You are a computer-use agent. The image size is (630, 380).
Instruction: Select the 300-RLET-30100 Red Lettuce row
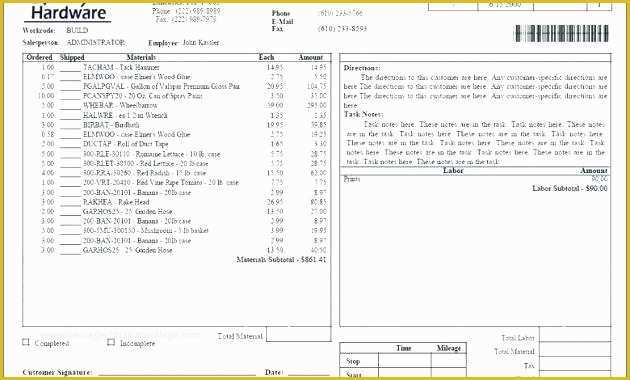pos(176,163)
